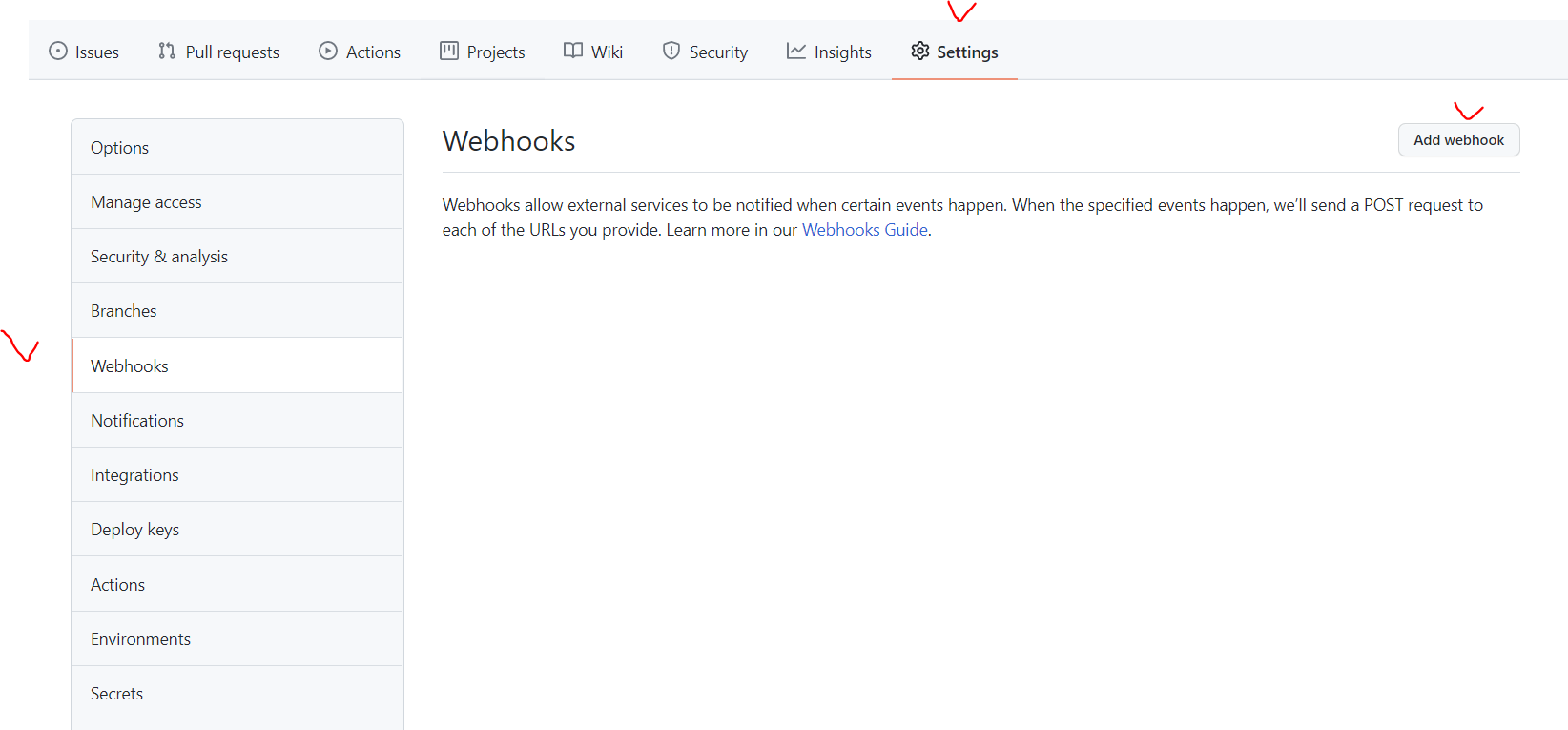The height and width of the screenshot is (730, 1568).
Task: Click the Add webhook button
Action: pos(1458,140)
